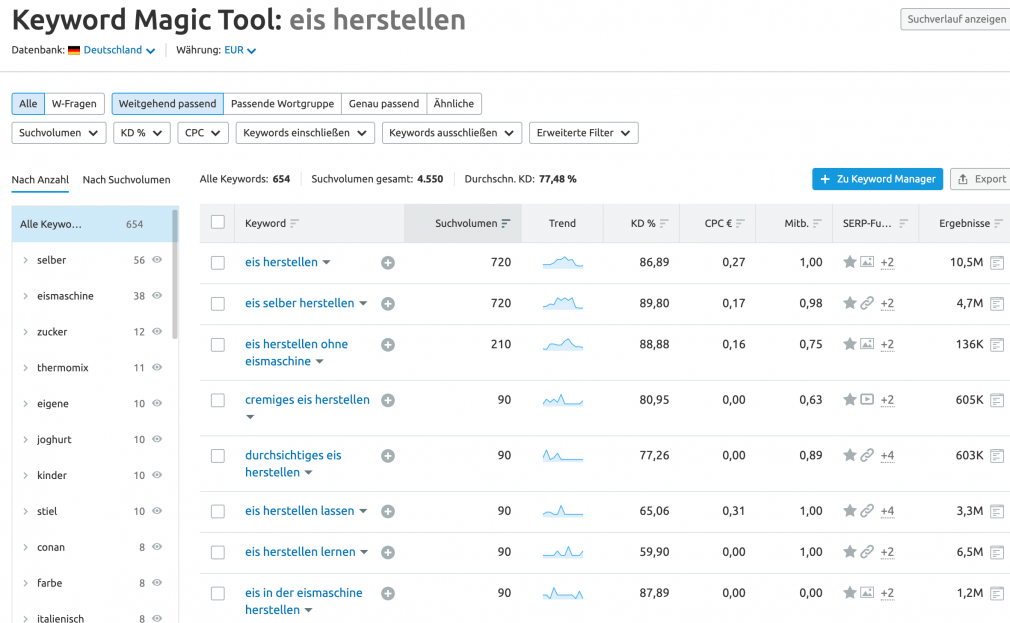Add 'eis herstellen ohne eismaschine' via plus icon

pyautogui.click(x=388, y=345)
